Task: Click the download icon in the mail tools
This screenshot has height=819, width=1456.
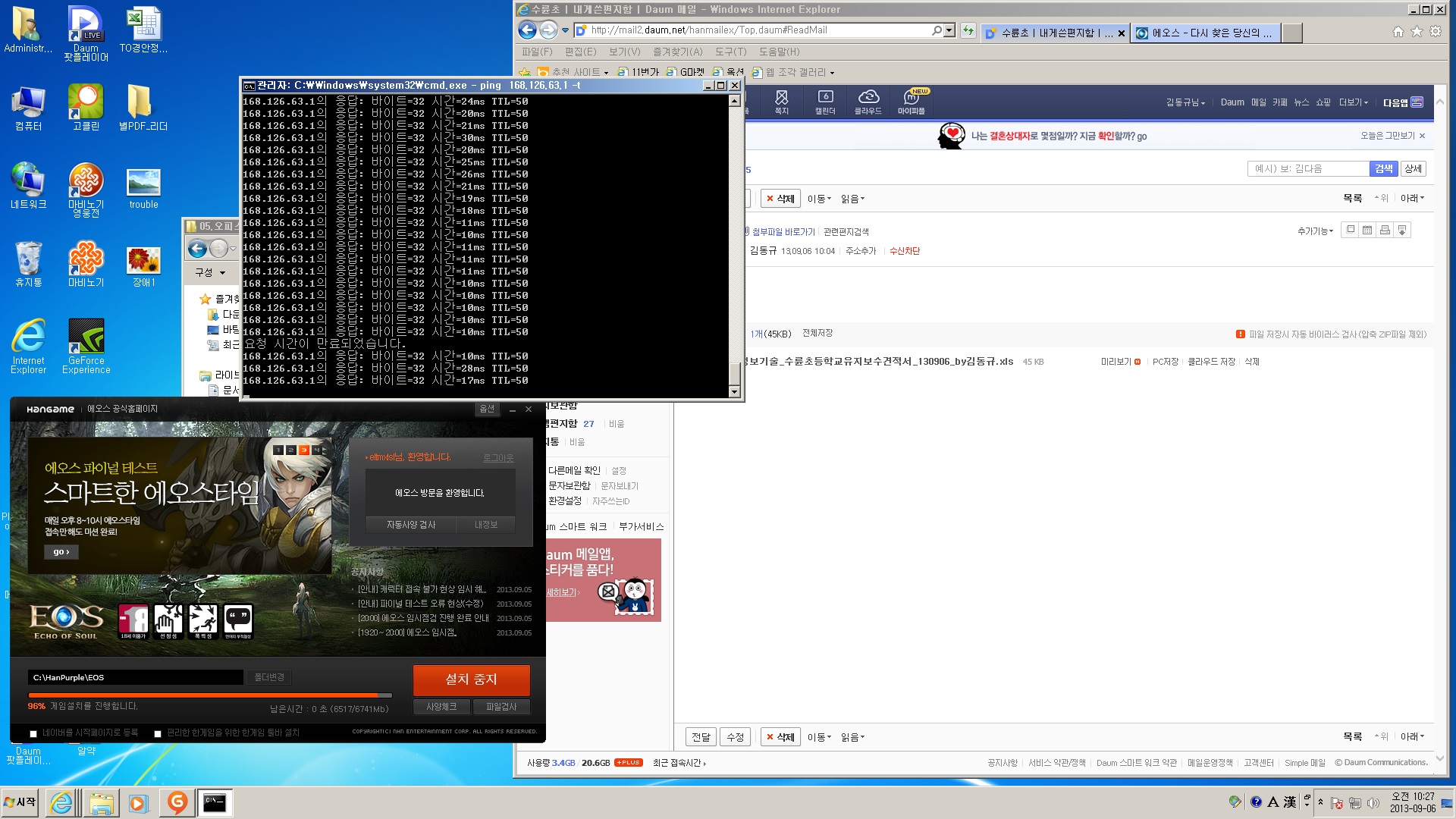Action: [x=1402, y=231]
